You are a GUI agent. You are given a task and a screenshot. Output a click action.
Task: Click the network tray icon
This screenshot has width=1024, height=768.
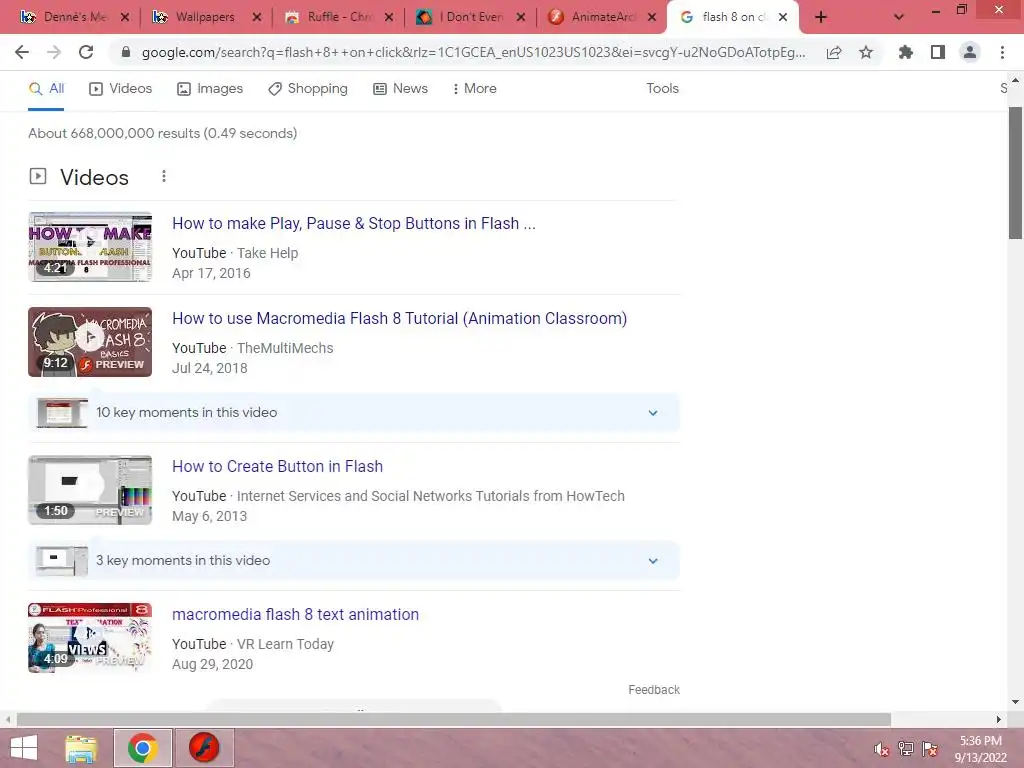pyautogui.click(x=906, y=749)
